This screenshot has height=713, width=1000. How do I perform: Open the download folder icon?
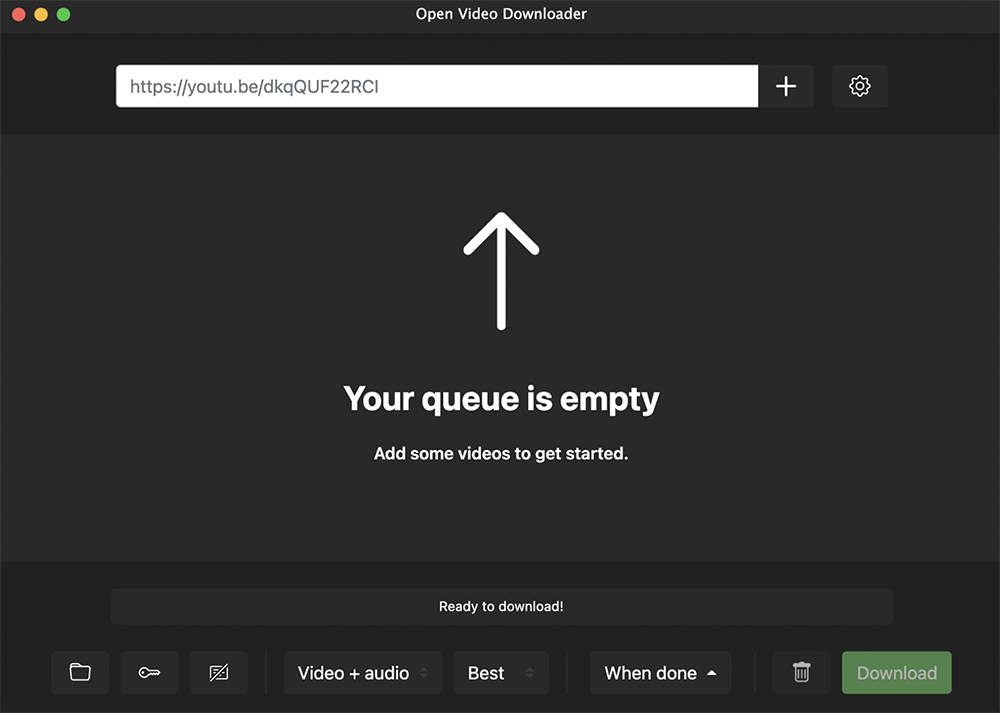80,672
